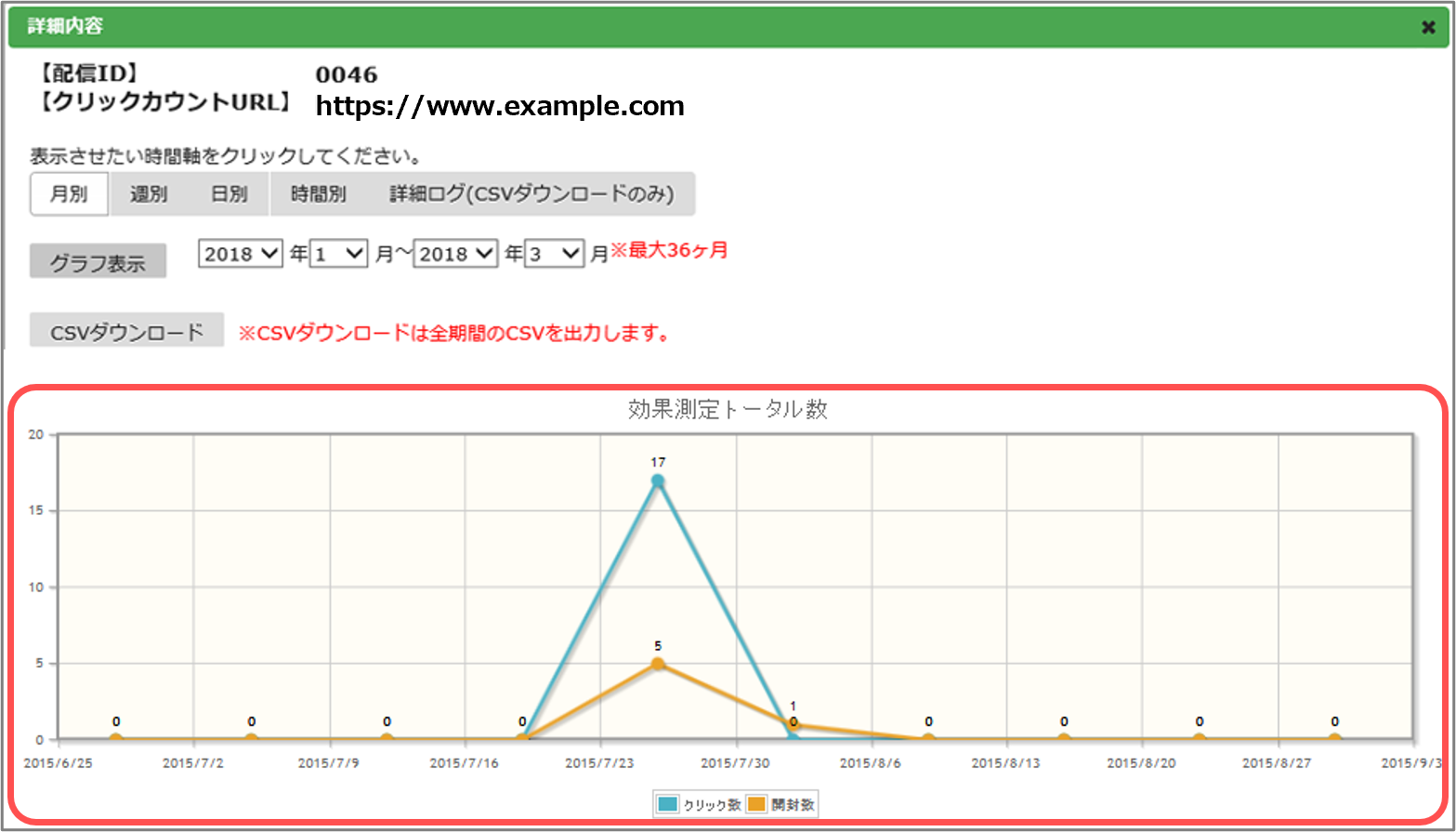Click the blue クリック数 legend swatch
The height and width of the screenshot is (832, 1456).
[667, 804]
